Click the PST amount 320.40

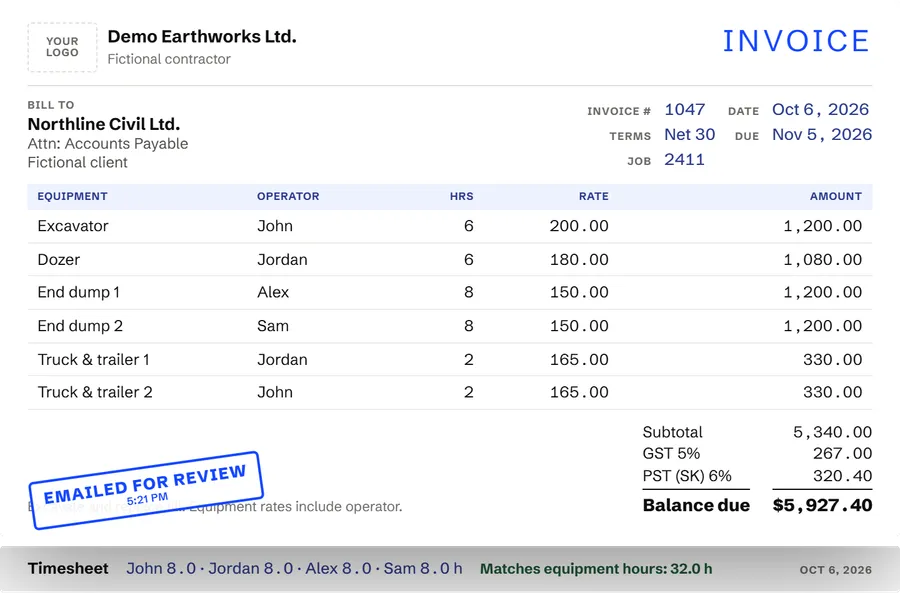point(842,476)
